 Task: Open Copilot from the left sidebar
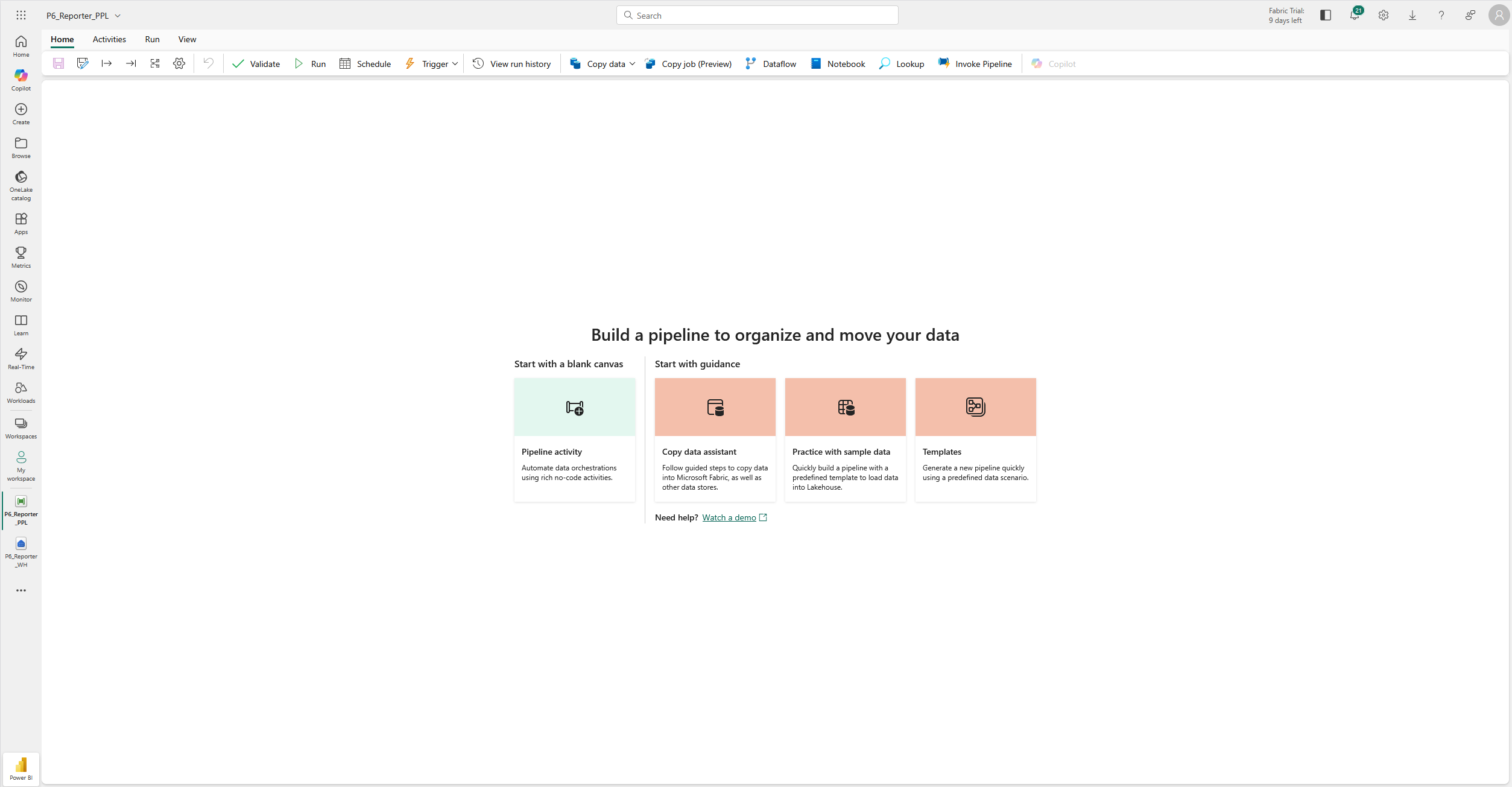[21, 80]
